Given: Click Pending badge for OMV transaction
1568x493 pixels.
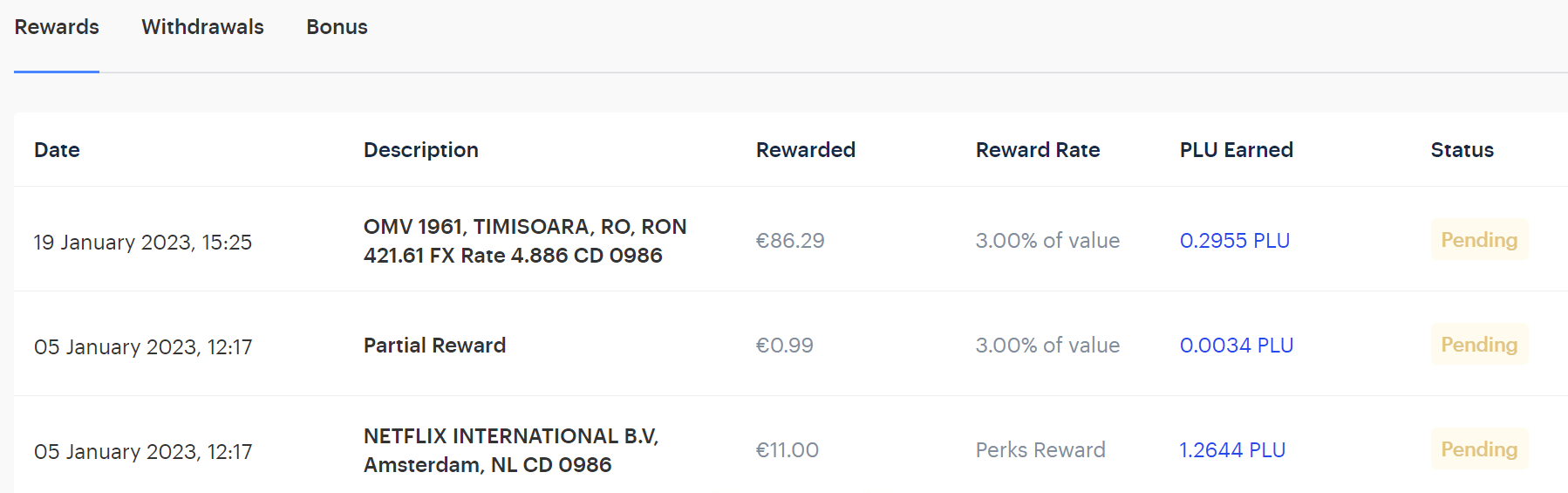Looking at the screenshot, I should tap(1479, 240).
